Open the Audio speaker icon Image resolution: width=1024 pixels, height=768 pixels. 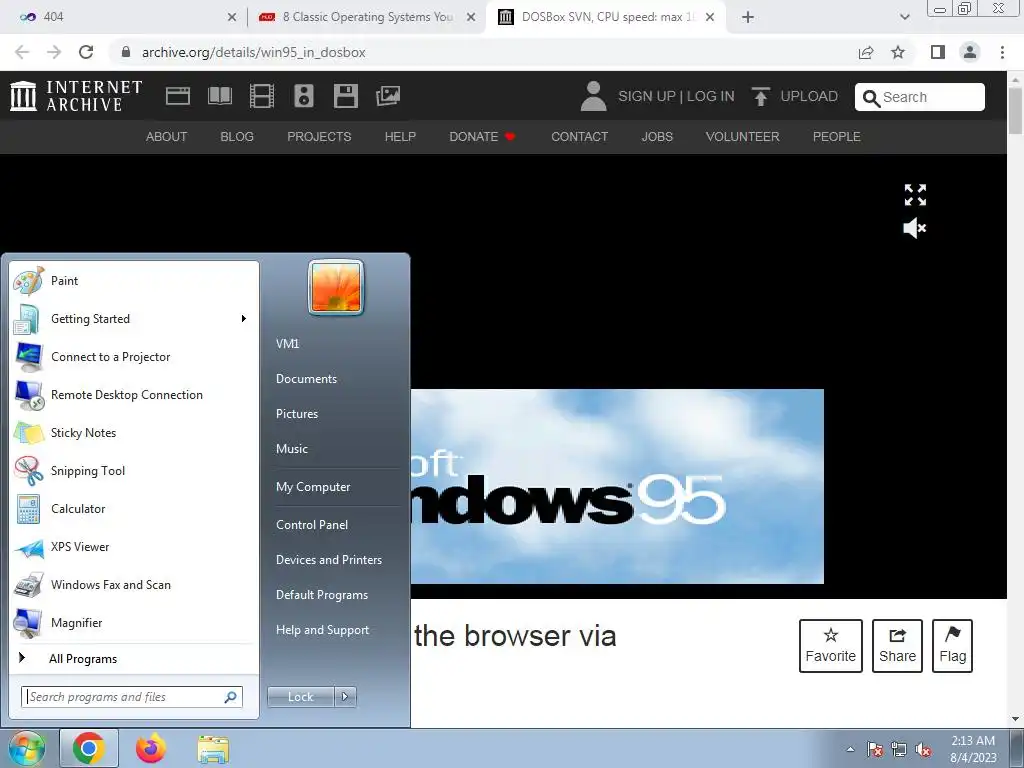coord(304,96)
